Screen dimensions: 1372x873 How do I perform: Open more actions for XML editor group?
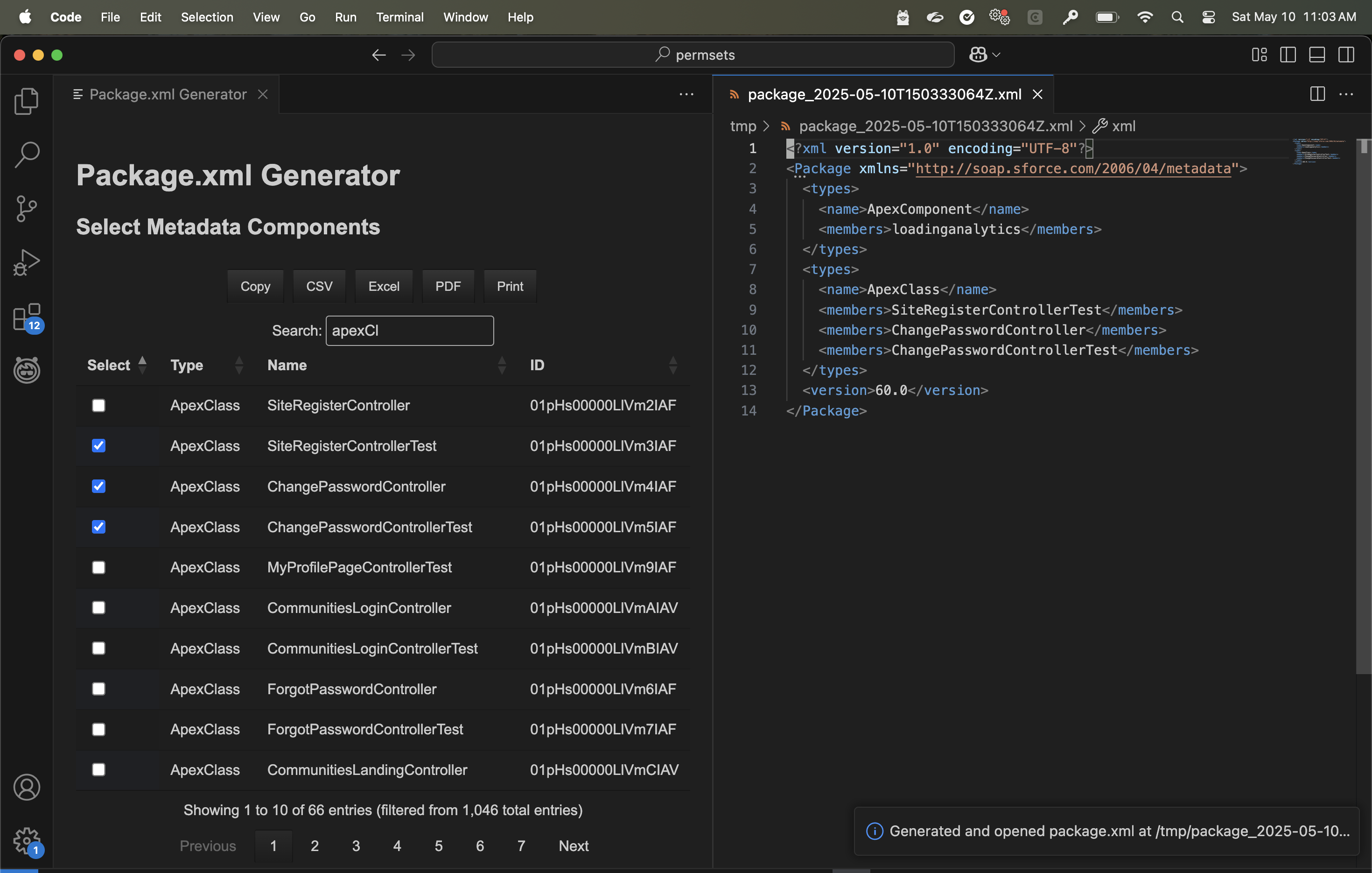coord(1346,94)
